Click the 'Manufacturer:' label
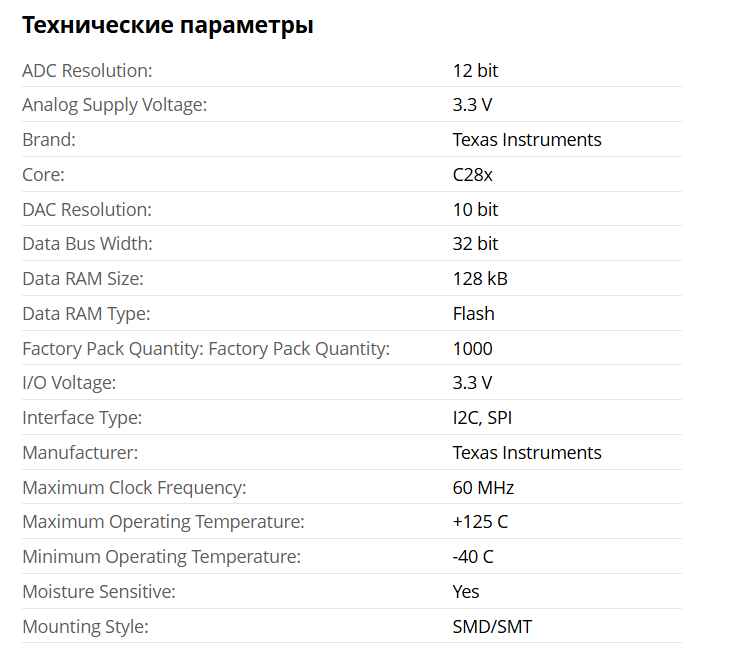Viewport: 736px width, 648px height. [x=80, y=453]
